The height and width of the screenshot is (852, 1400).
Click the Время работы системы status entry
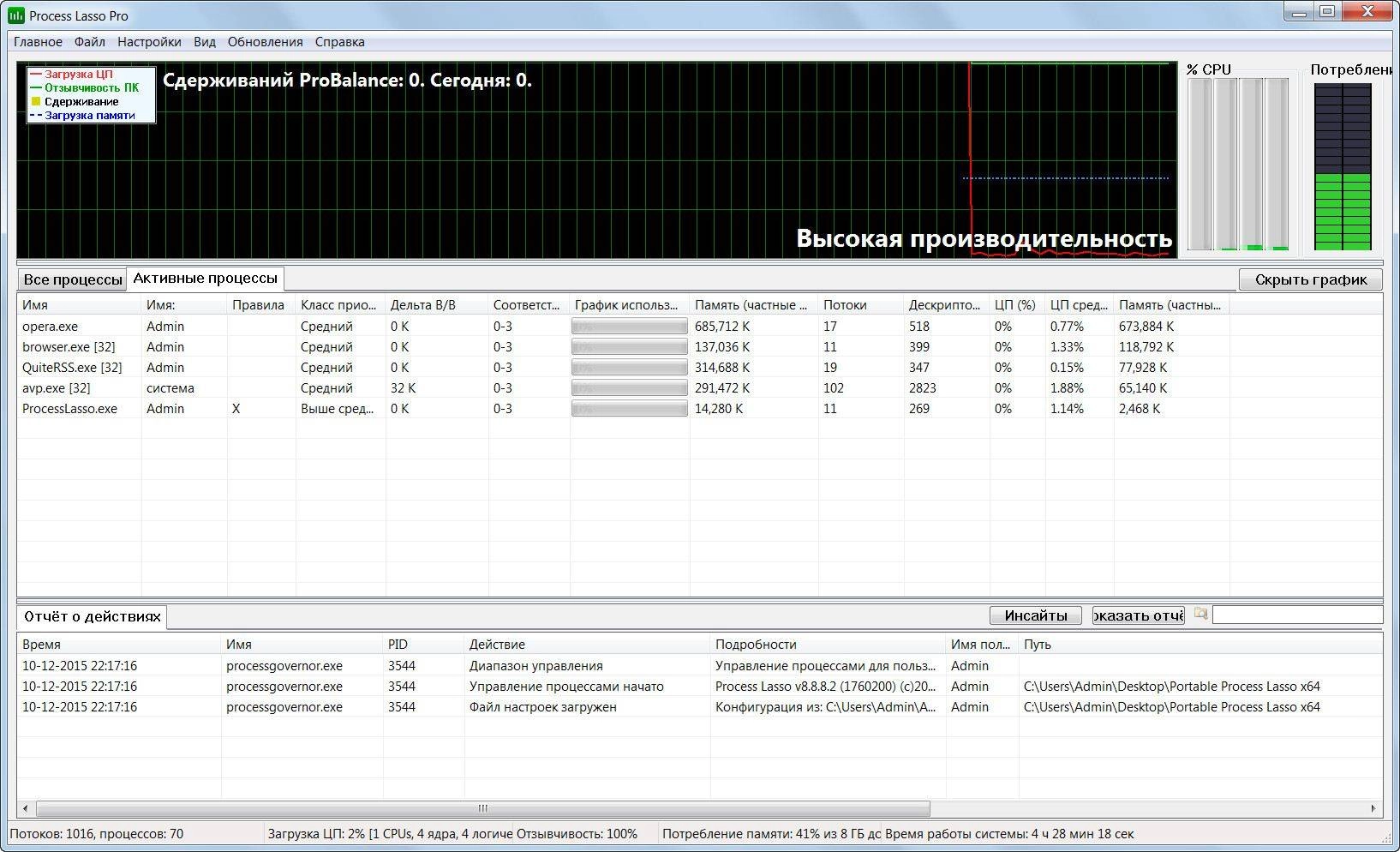point(1009,833)
